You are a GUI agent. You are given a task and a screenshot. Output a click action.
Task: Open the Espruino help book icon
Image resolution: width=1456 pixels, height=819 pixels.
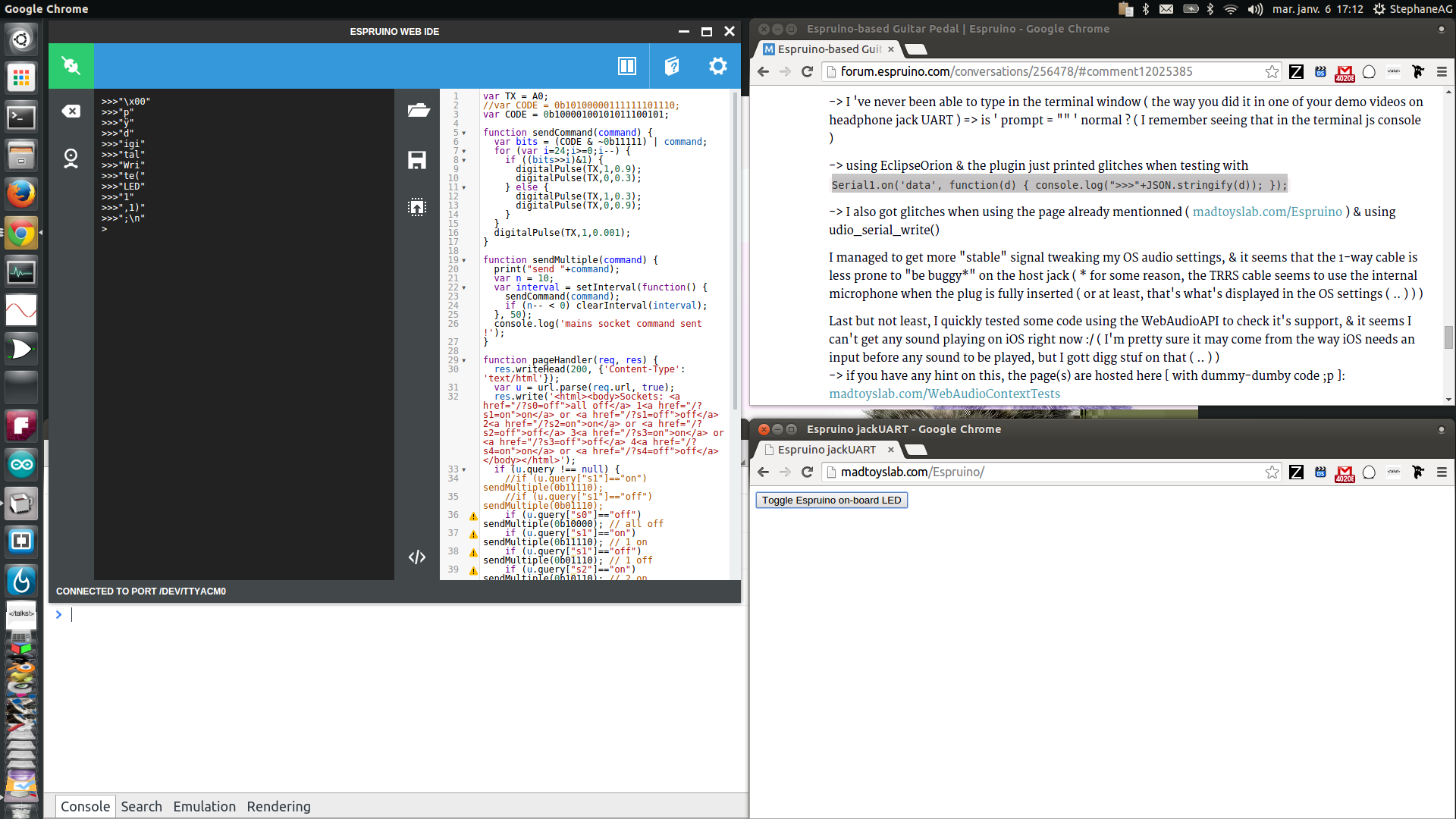672,66
